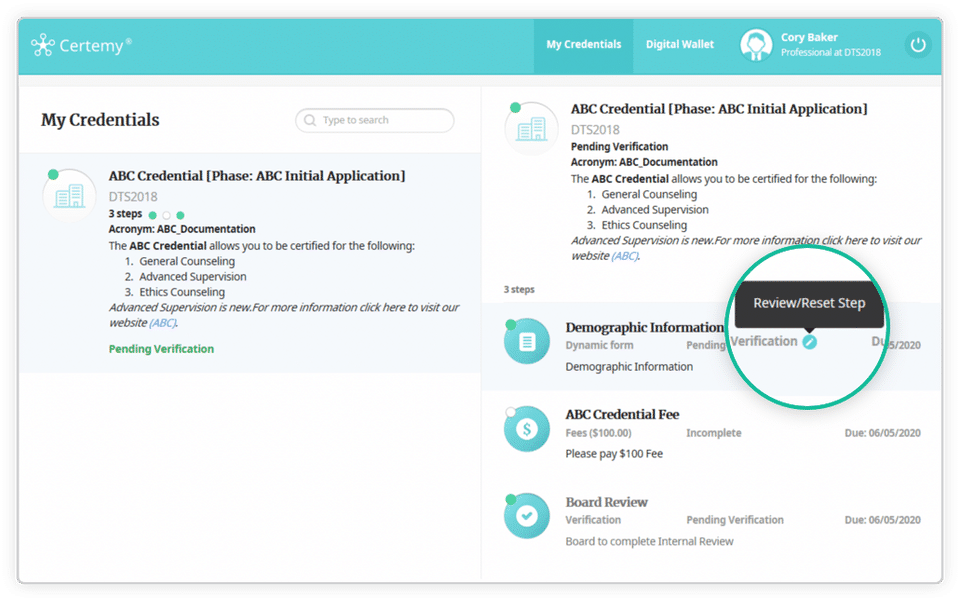Click Pending Verification under the detail panel title
This screenshot has width=960, height=601.
[619, 147]
